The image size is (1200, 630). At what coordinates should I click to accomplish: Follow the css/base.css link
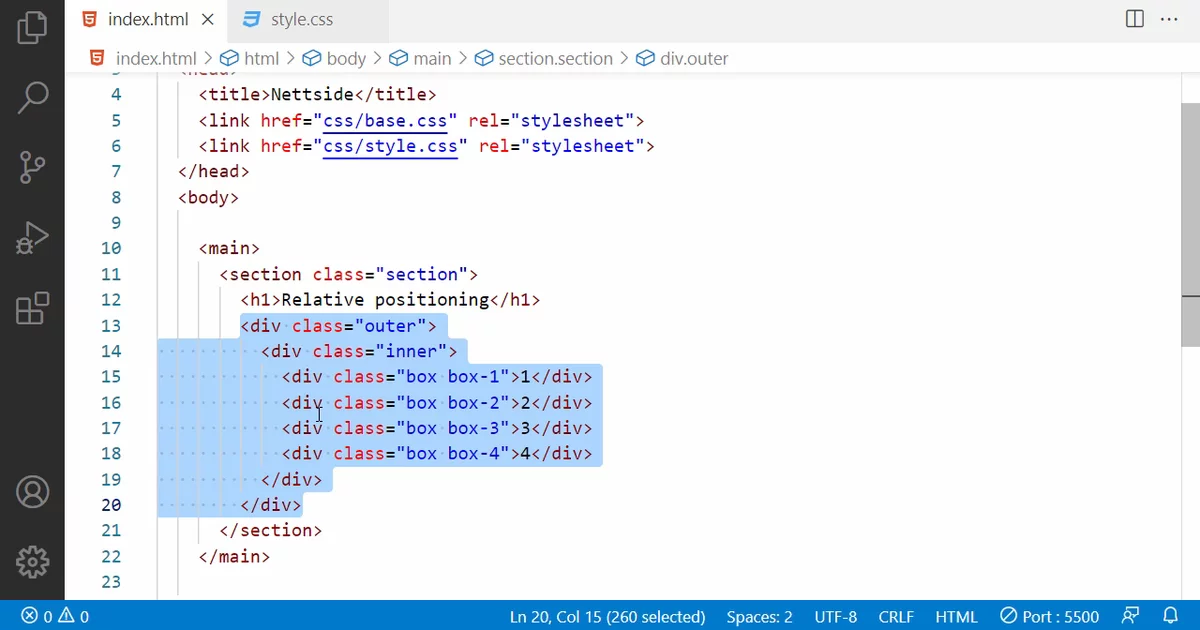(385, 121)
